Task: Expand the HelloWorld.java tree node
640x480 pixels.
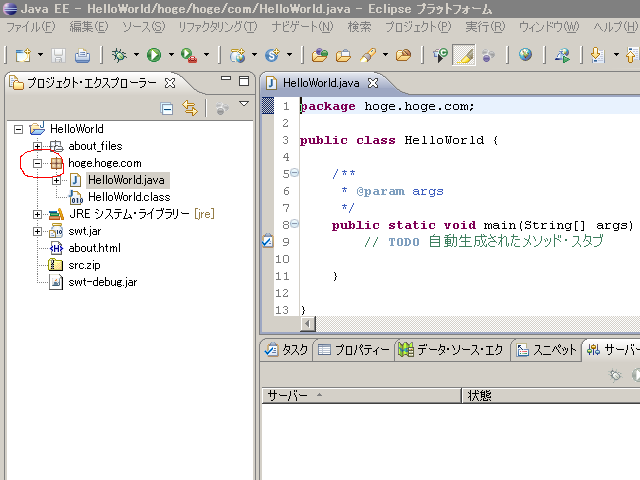Action: tap(56, 180)
